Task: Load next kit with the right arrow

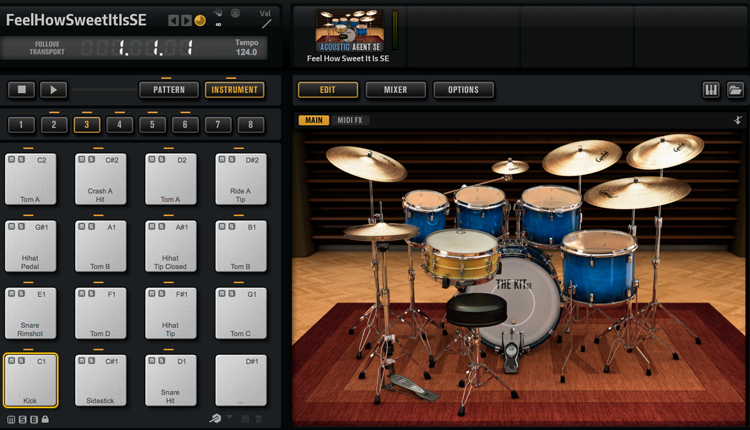Action: [x=187, y=21]
